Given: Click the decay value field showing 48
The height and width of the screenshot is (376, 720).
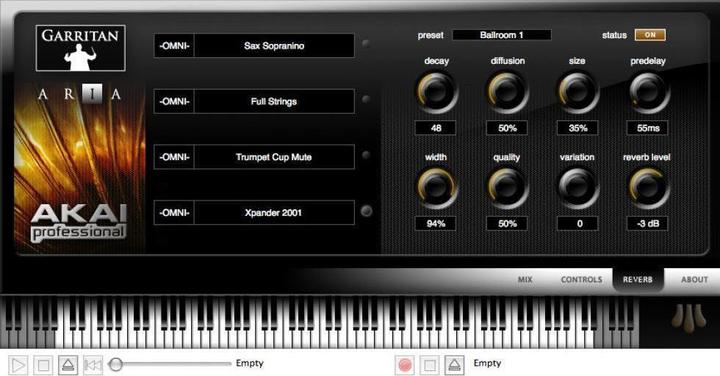Looking at the screenshot, I should pyautogui.click(x=435, y=128).
